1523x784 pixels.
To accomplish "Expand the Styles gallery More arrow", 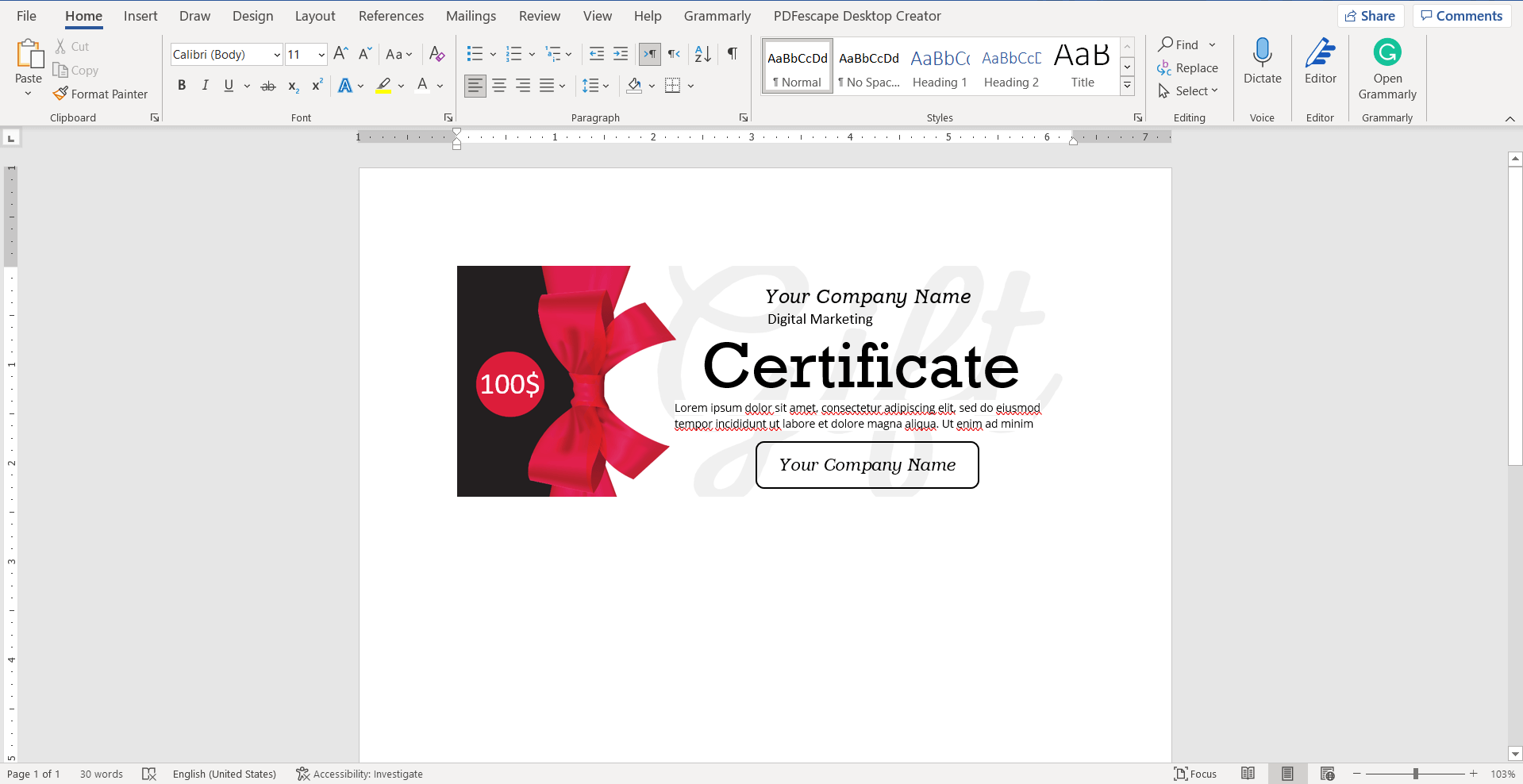I will [x=1127, y=86].
